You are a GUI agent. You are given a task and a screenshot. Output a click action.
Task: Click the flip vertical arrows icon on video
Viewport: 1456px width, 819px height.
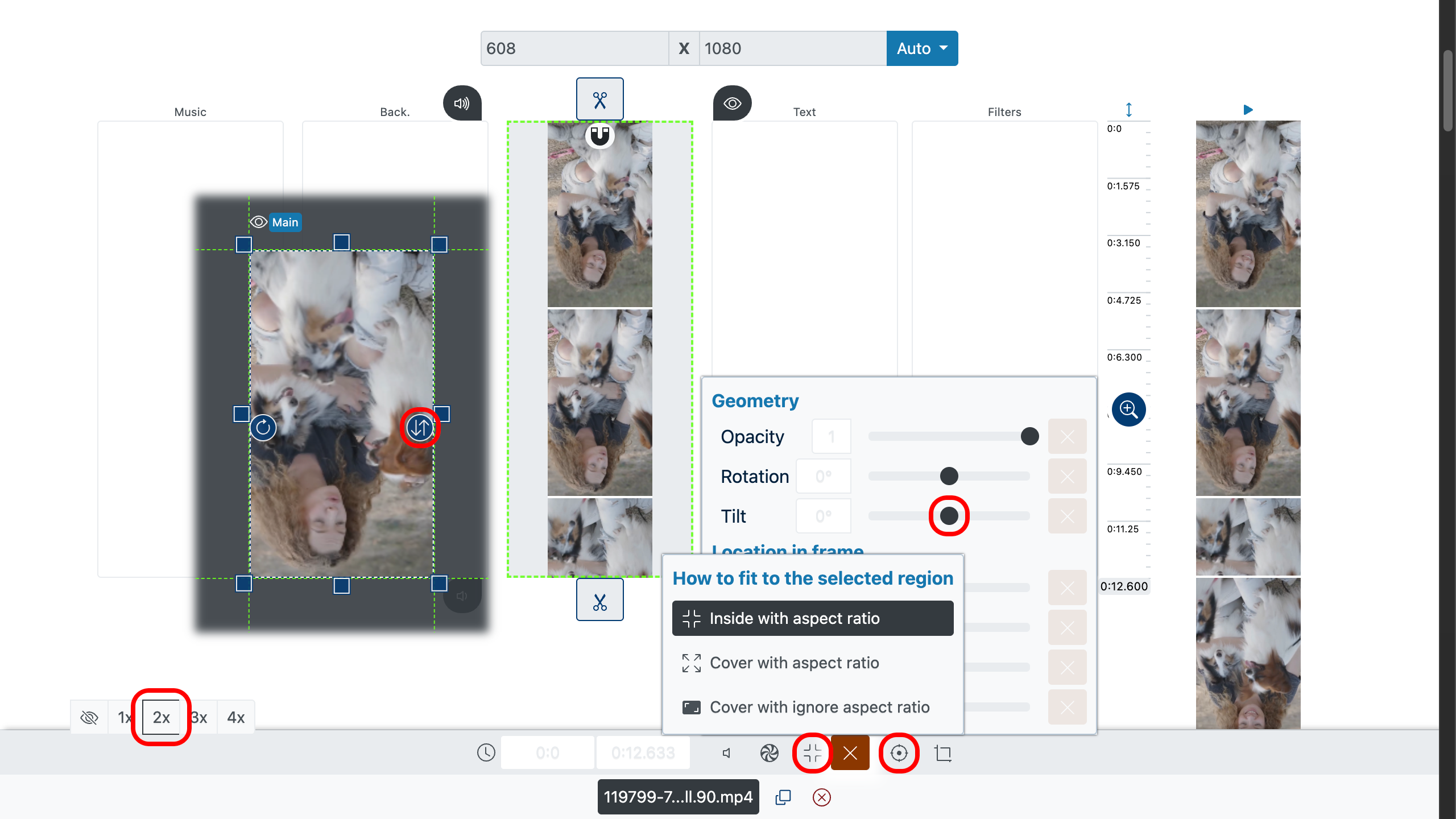(x=420, y=427)
